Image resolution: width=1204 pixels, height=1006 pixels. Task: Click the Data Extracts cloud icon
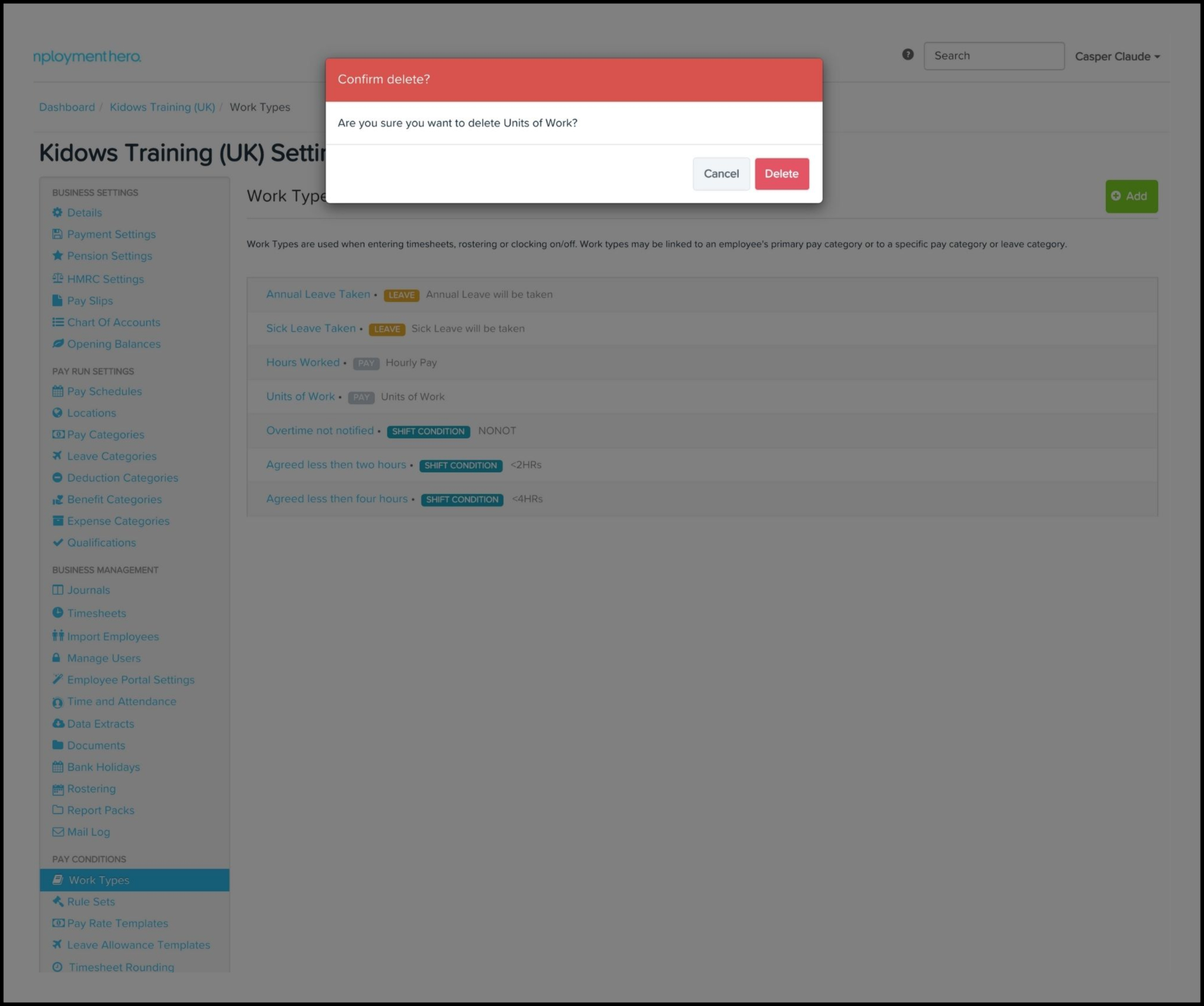pos(58,723)
